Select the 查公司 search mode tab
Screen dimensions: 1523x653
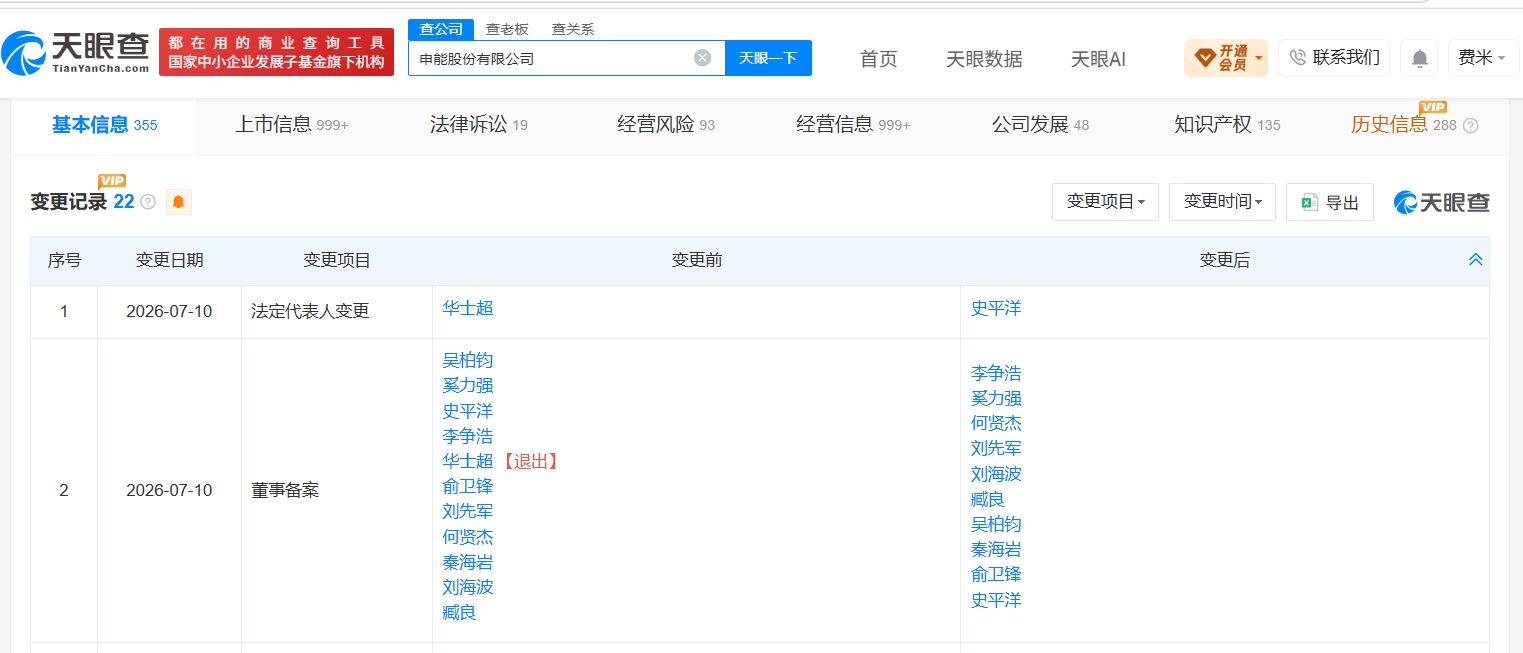tap(441, 29)
